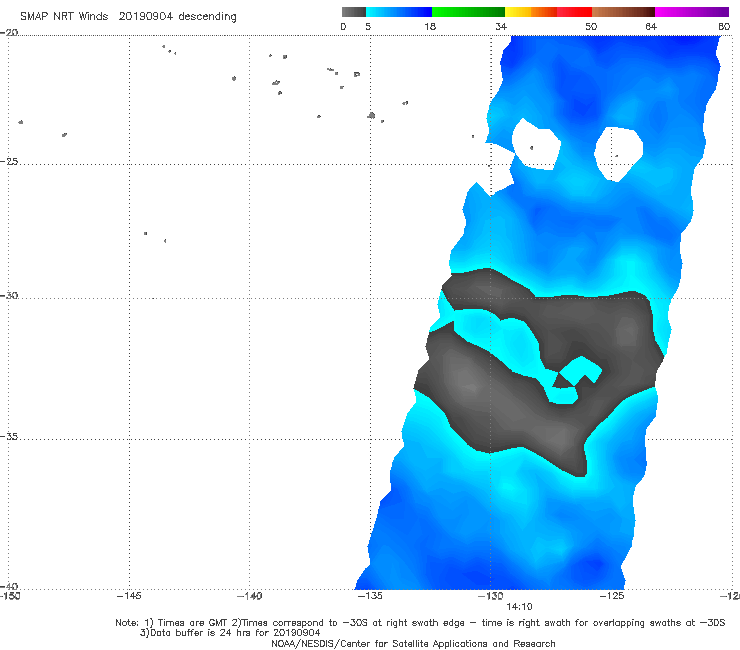Click the longitude label '-140'
The width and height of the screenshot is (740, 650).
coord(249,596)
